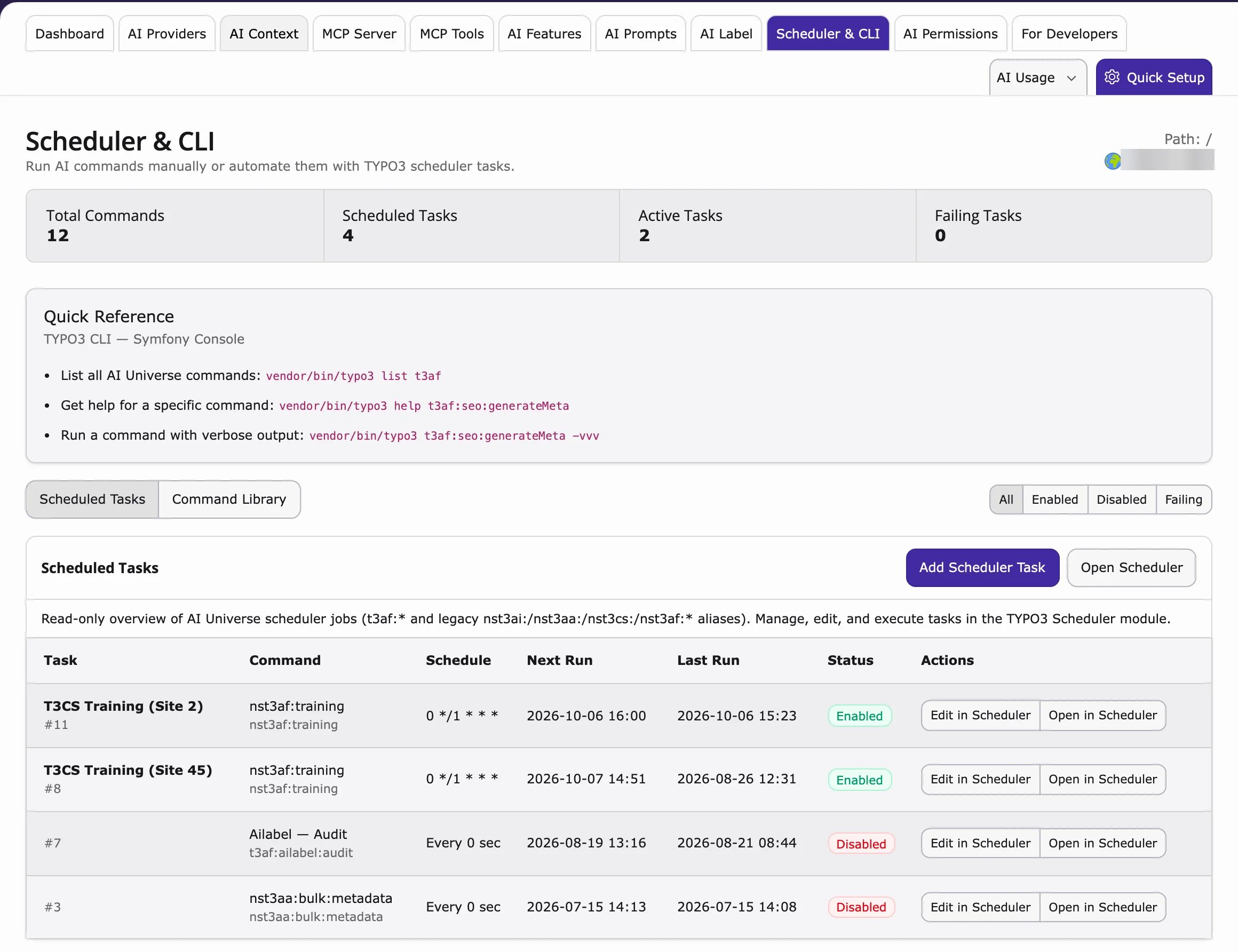1238x952 pixels.
Task: Select the AI Label tab
Action: point(726,34)
